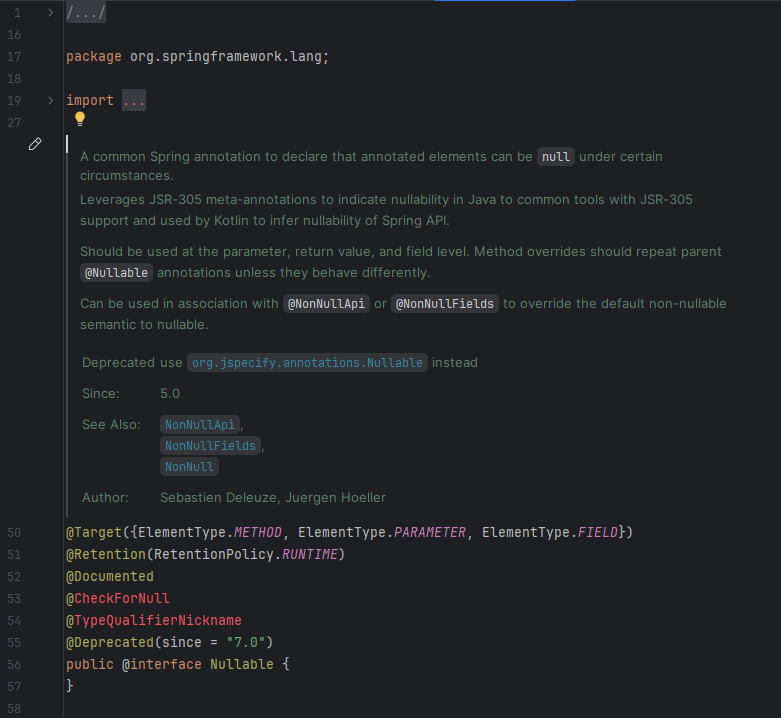
Task: Click the pencil icon to edit rendered doc
Action: click(35, 144)
